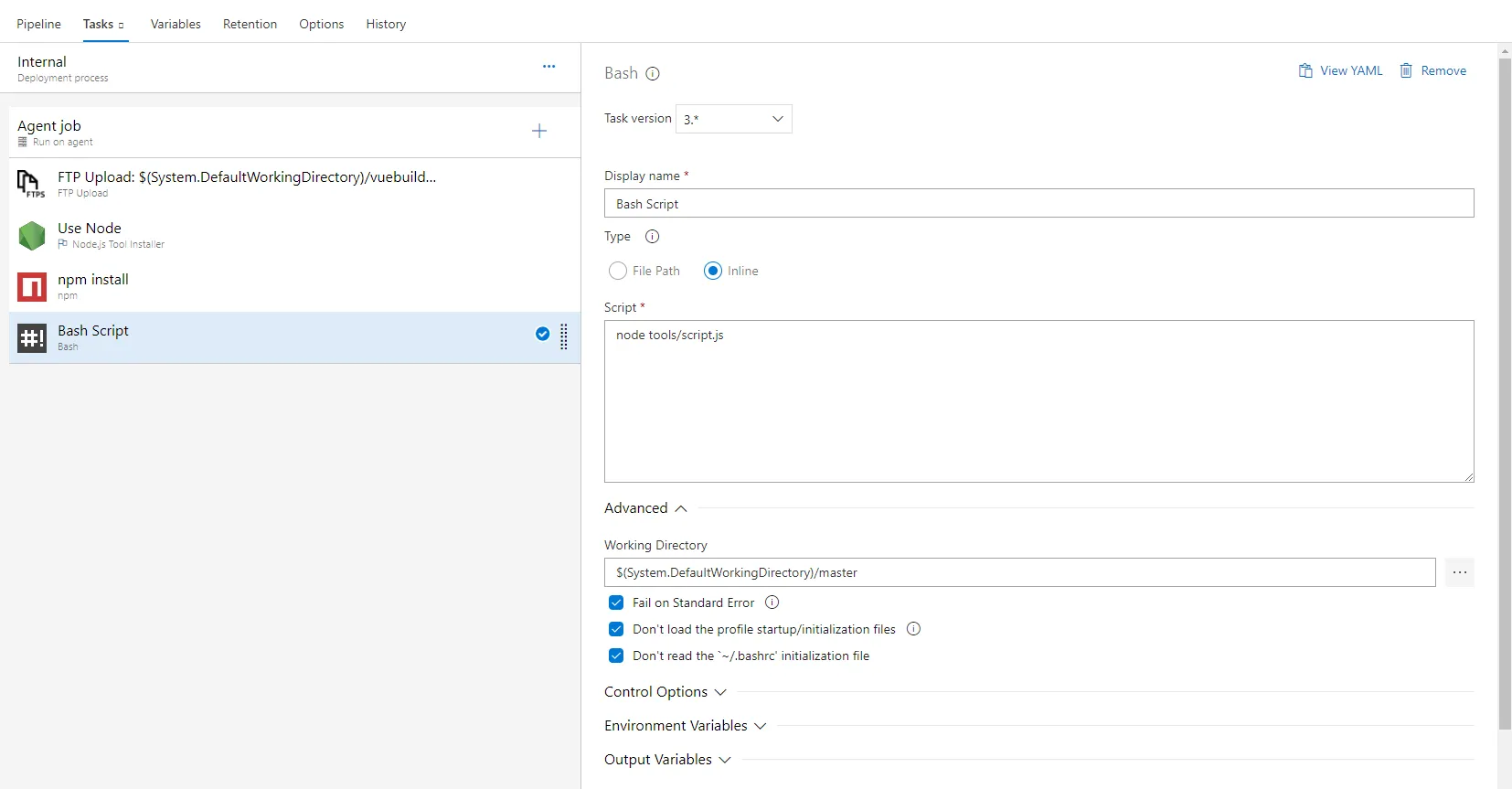Switch to the Variables tab

pyautogui.click(x=176, y=24)
